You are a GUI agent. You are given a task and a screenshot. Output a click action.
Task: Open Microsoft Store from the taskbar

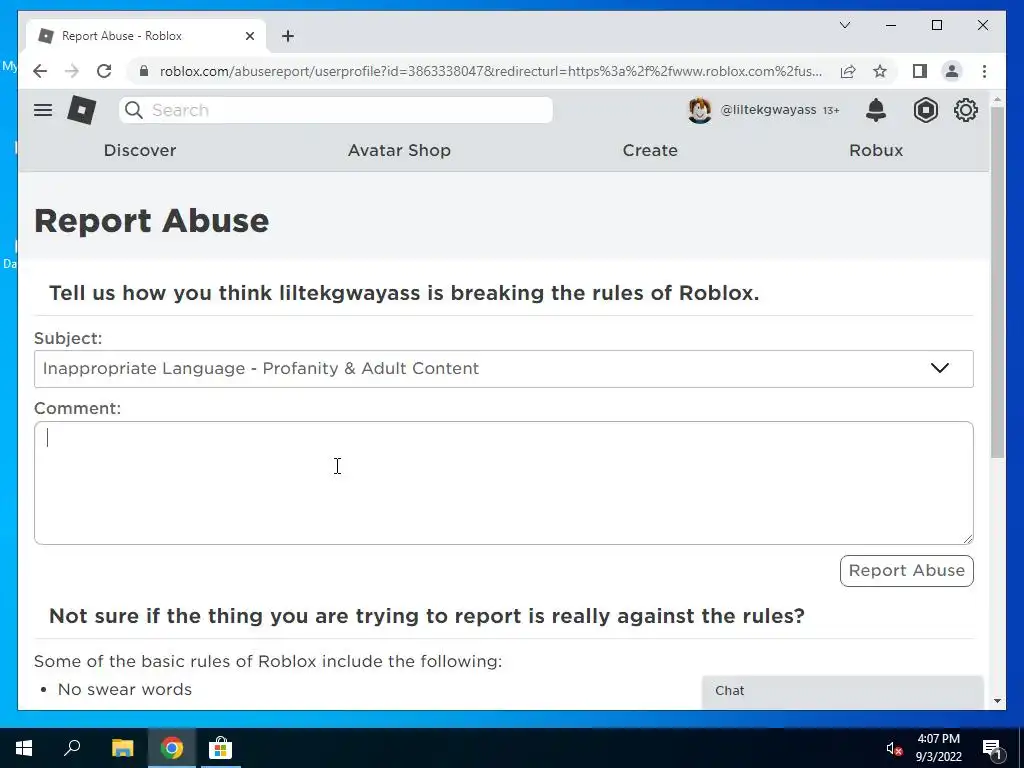221,748
